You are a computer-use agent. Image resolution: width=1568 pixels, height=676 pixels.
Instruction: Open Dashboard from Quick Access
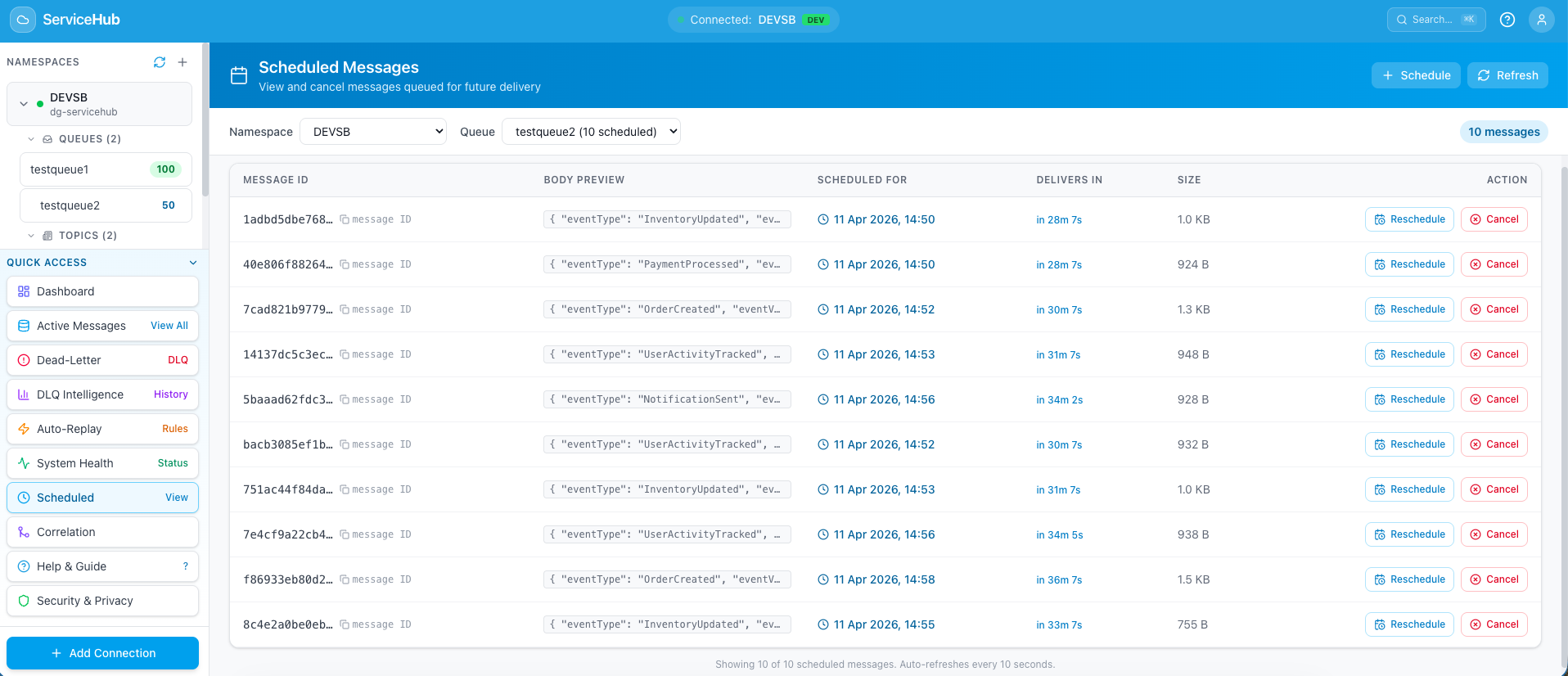pyautogui.click(x=102, y=291)
